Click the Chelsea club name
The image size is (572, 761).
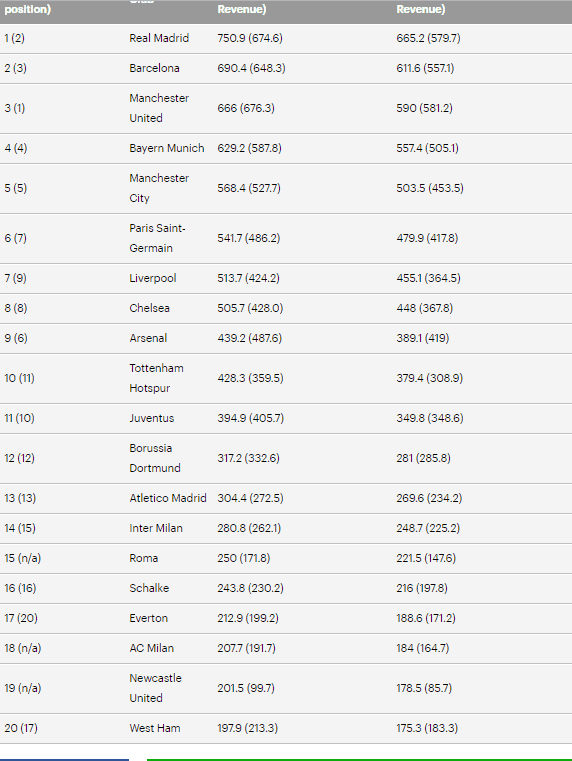click(149, 309)
